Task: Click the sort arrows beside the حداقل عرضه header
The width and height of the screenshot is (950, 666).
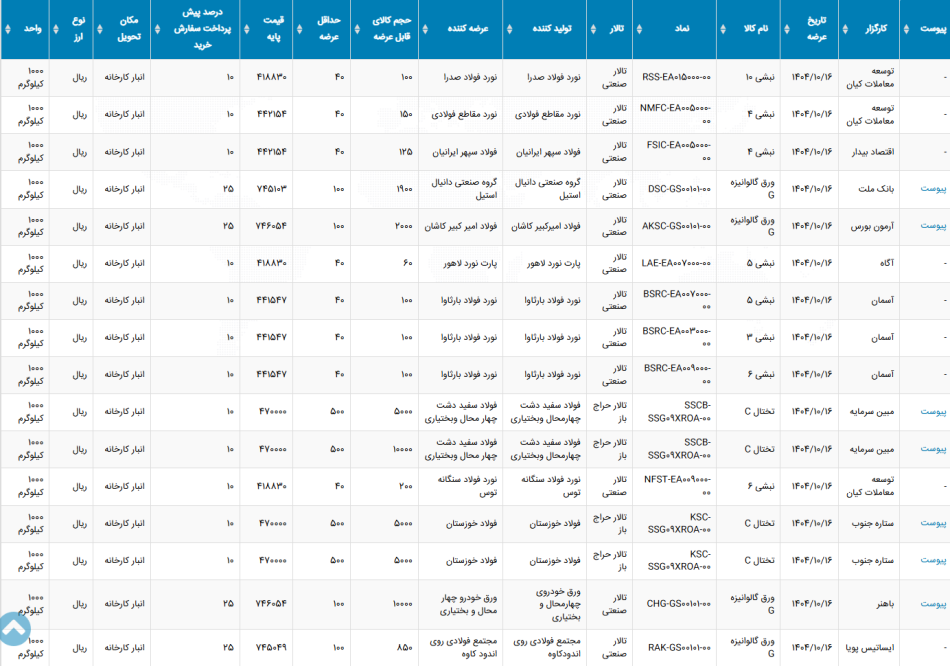Action: 299,29
